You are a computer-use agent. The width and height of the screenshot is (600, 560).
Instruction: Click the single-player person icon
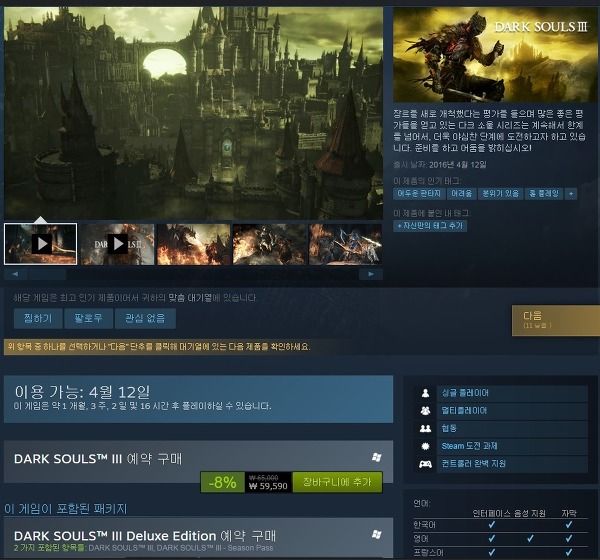click(425, 393)
